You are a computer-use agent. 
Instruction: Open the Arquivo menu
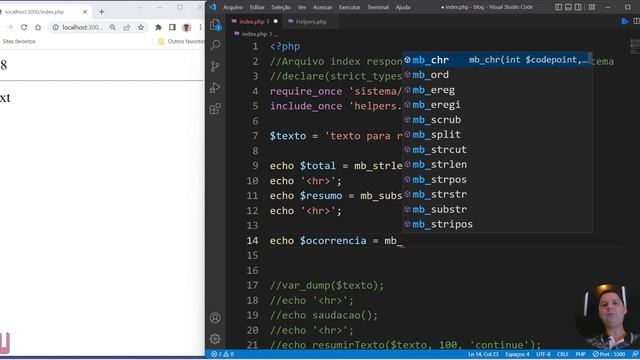click(233, 7)
